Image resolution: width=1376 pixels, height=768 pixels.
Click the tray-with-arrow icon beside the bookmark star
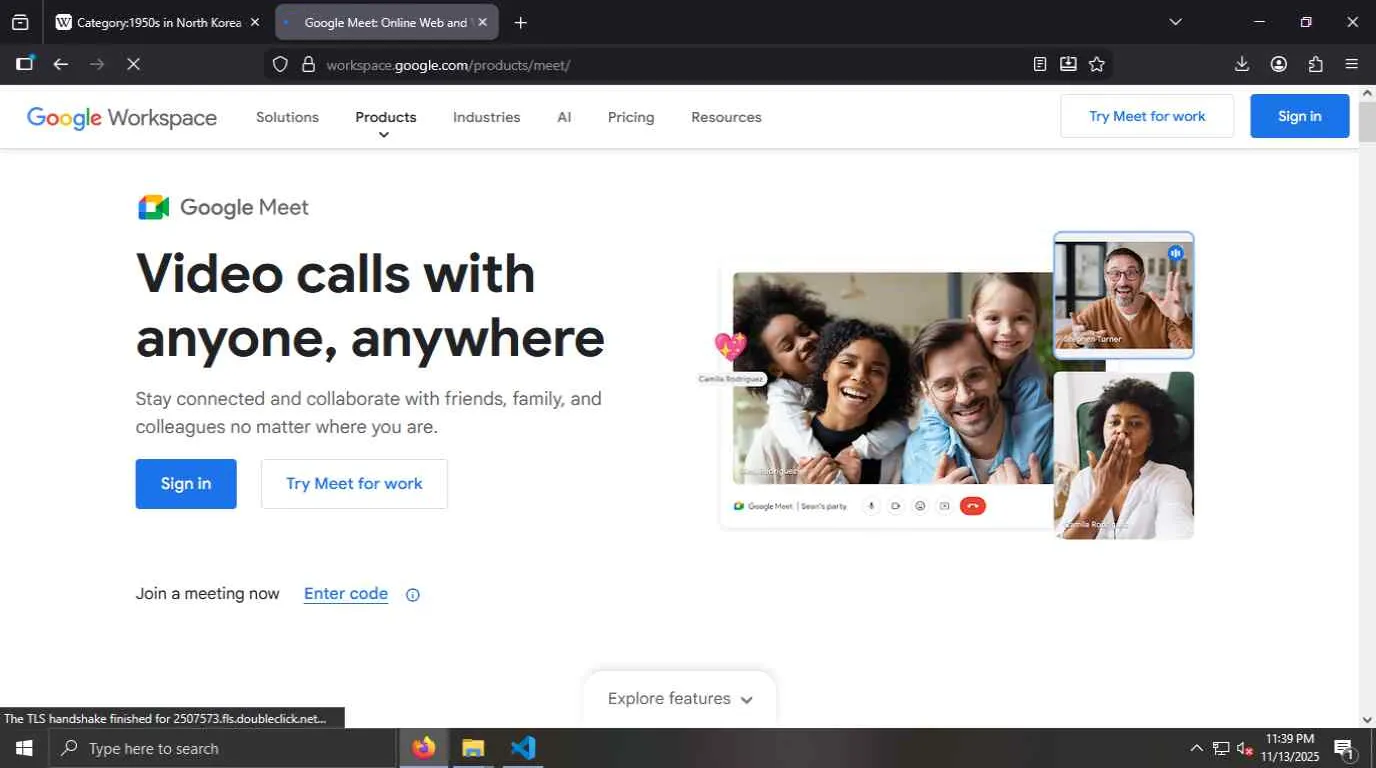pos(1068,64)
